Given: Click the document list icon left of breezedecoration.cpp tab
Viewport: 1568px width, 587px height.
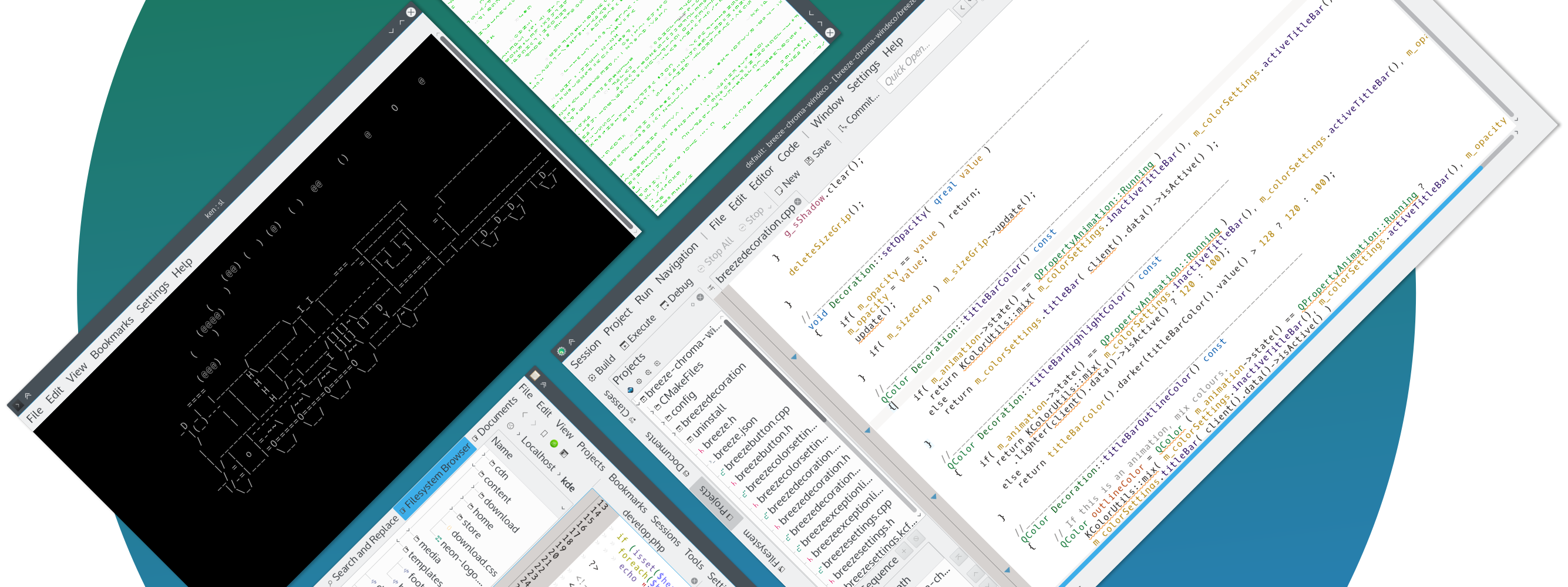Looking at the screenshot, I should (711, 288).
